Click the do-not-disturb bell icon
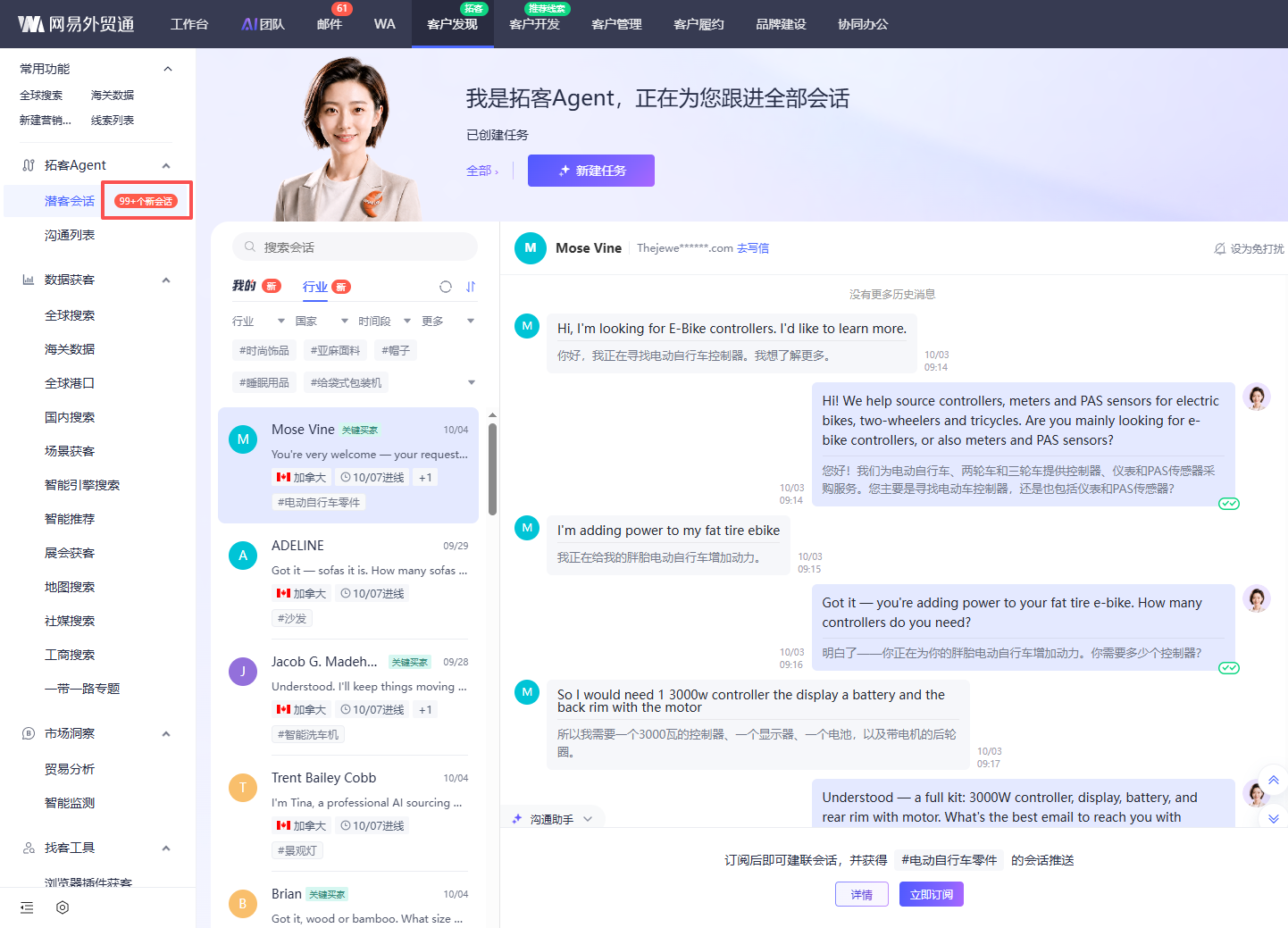This screenshot has width=1288, height=928. coord(1219,248)
